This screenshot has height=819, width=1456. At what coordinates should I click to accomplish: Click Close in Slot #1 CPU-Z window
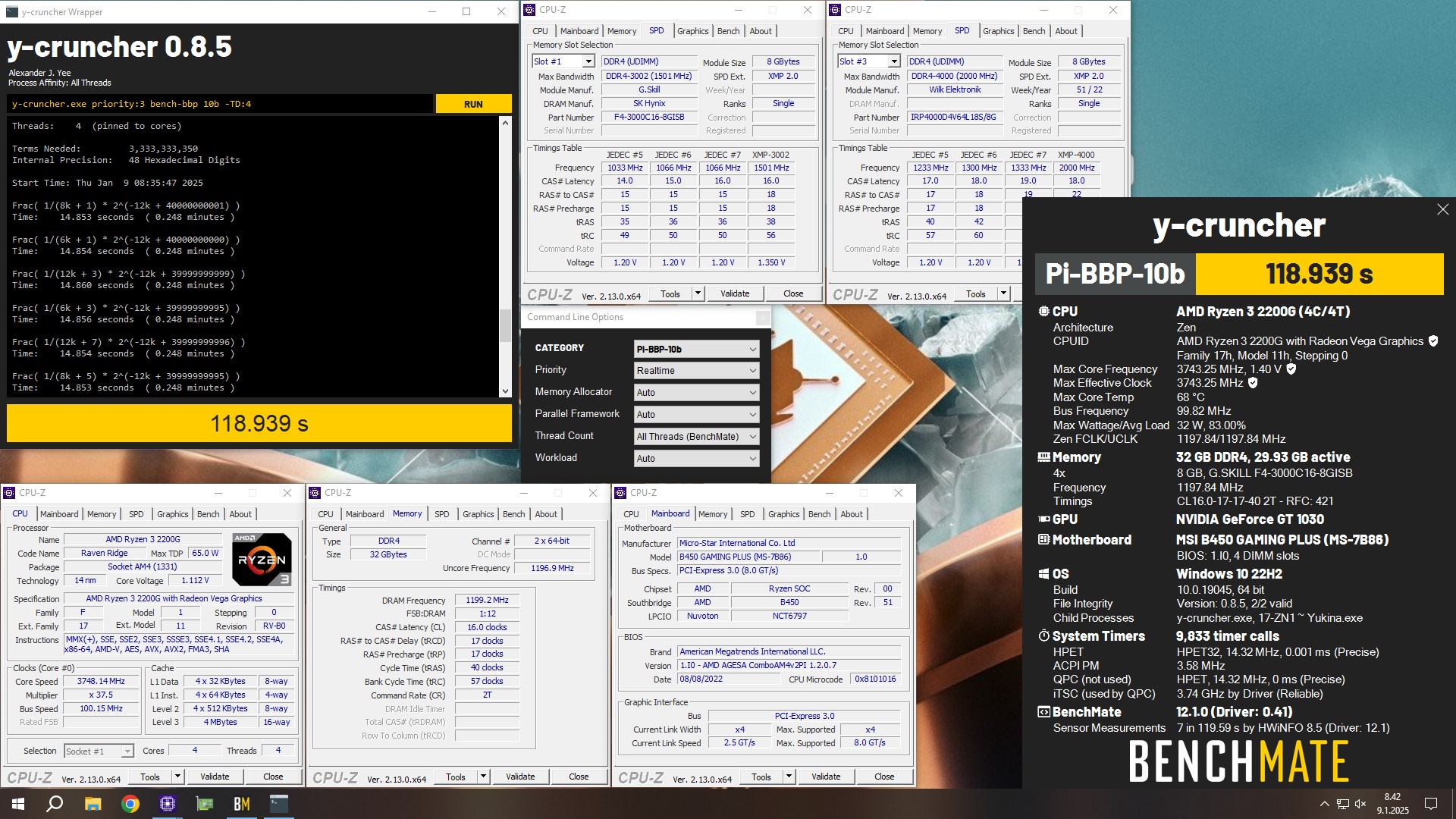793,293
